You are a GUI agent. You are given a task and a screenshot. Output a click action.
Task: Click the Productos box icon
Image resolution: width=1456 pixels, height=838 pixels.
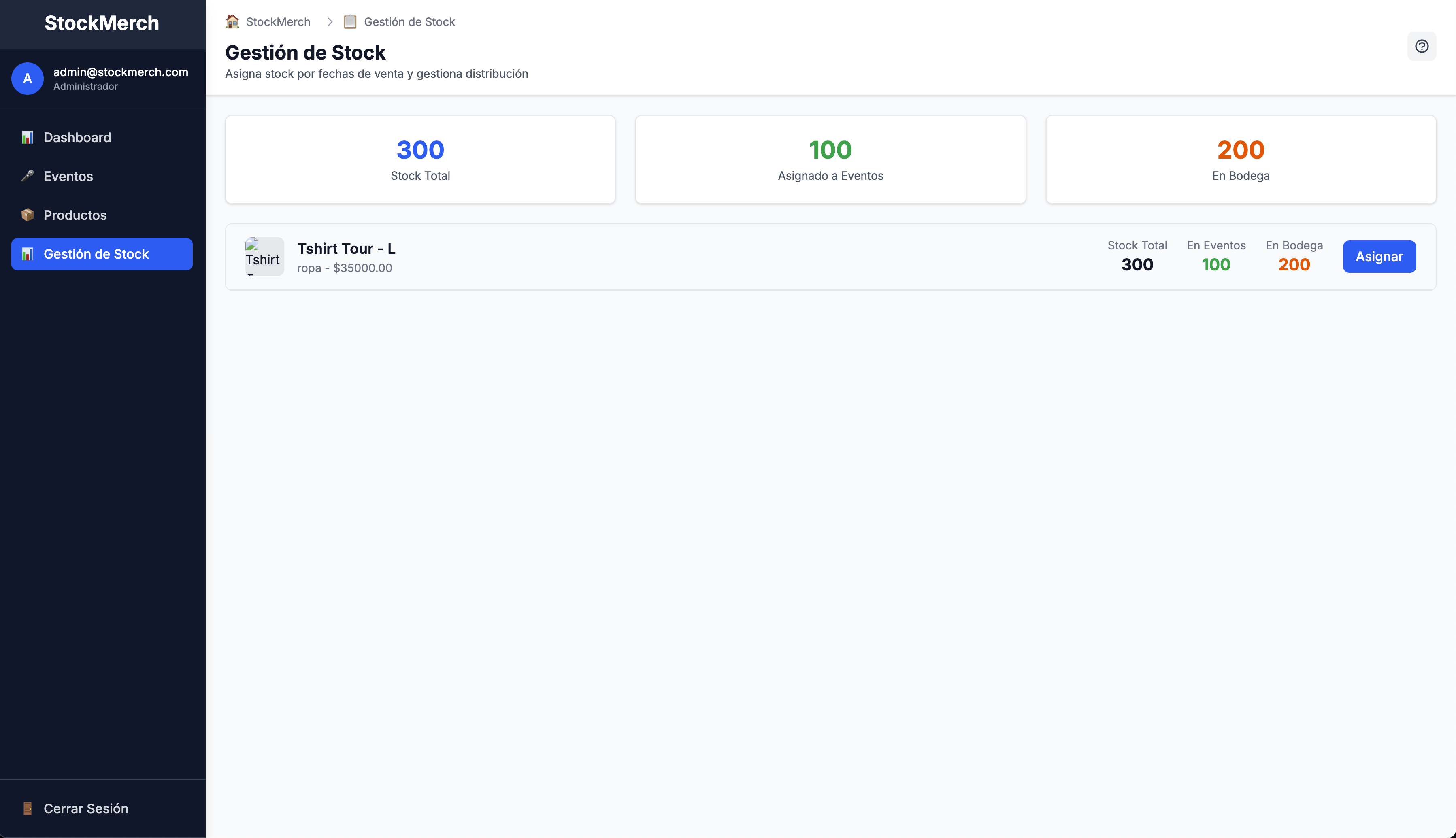[x=27, y=215]
